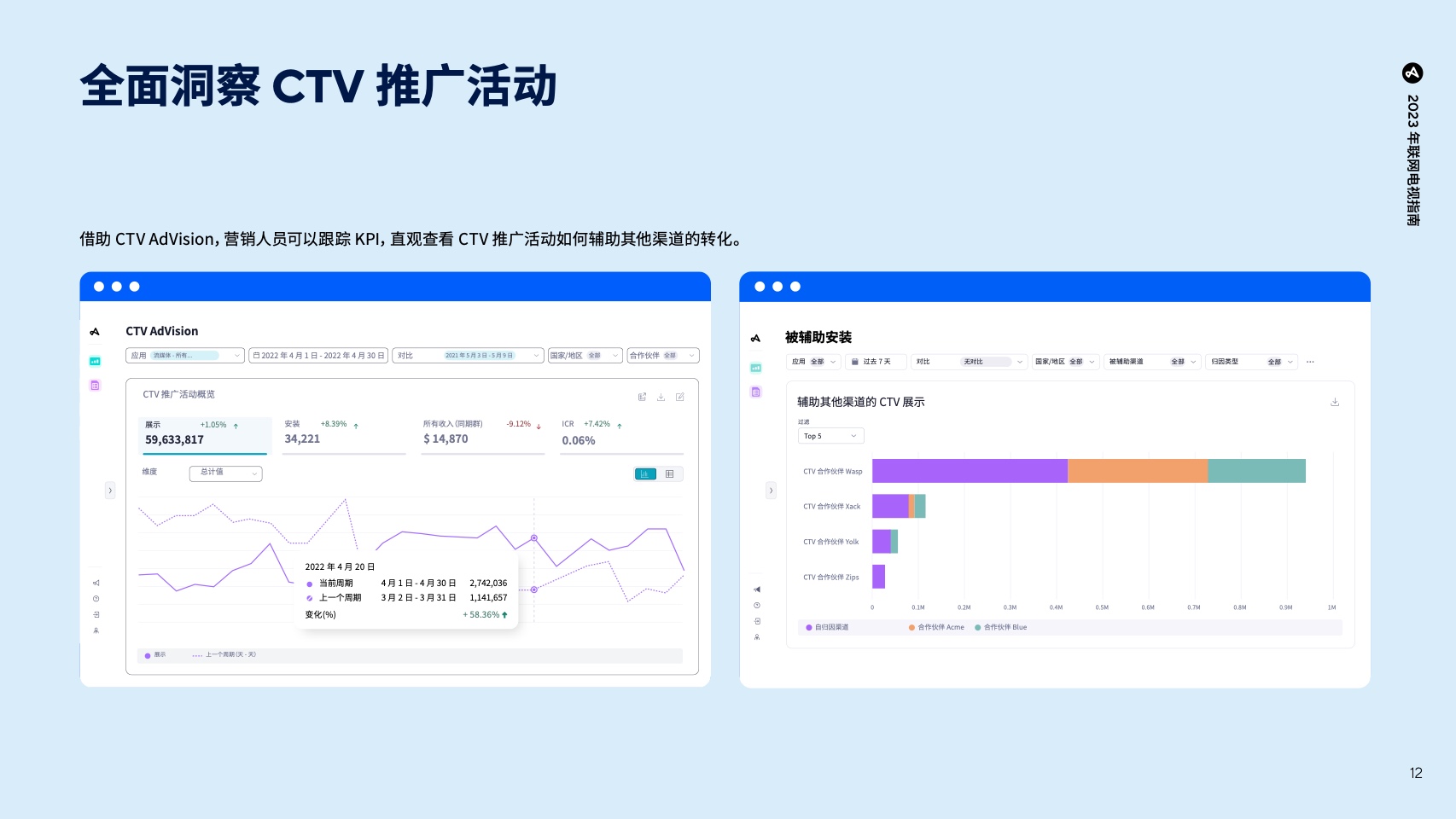Toggle 展示 legend series in line chart
The width and height of the screenshot is (1456, 819).
coord(155,655)
